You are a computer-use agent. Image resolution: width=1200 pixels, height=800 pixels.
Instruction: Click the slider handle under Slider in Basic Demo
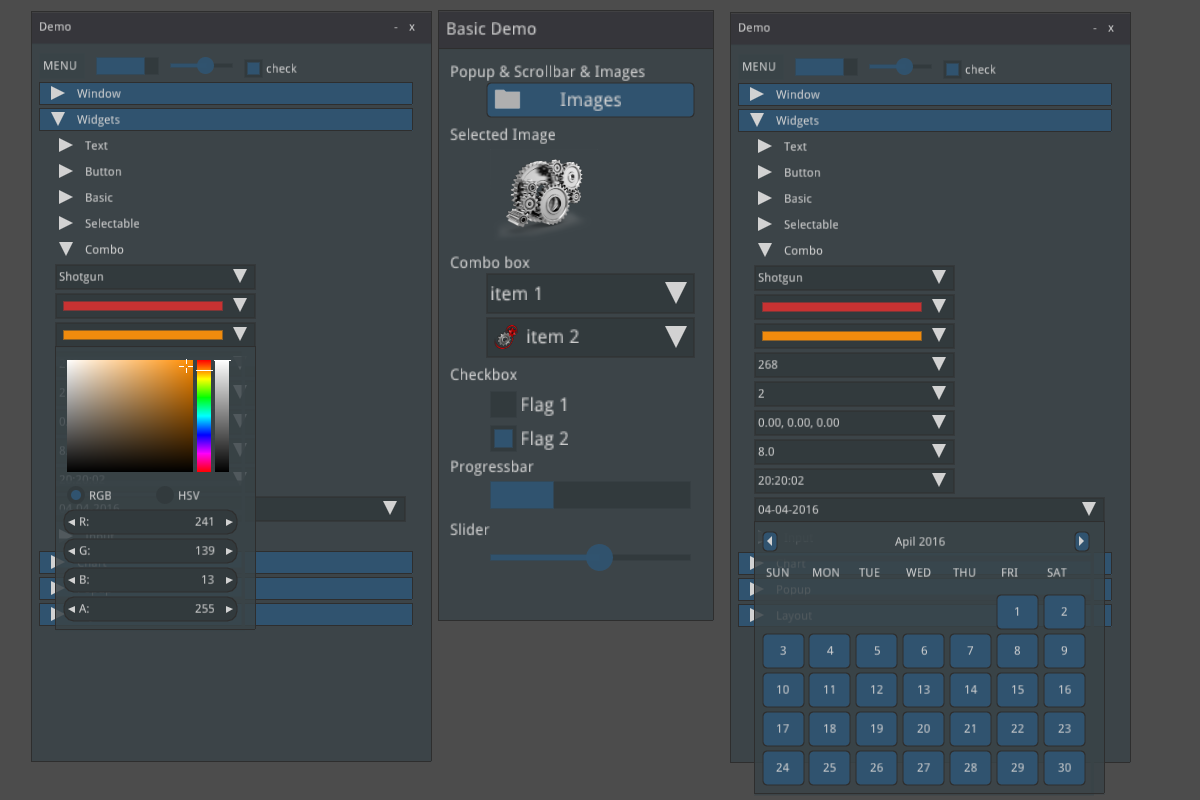[599, 557]
